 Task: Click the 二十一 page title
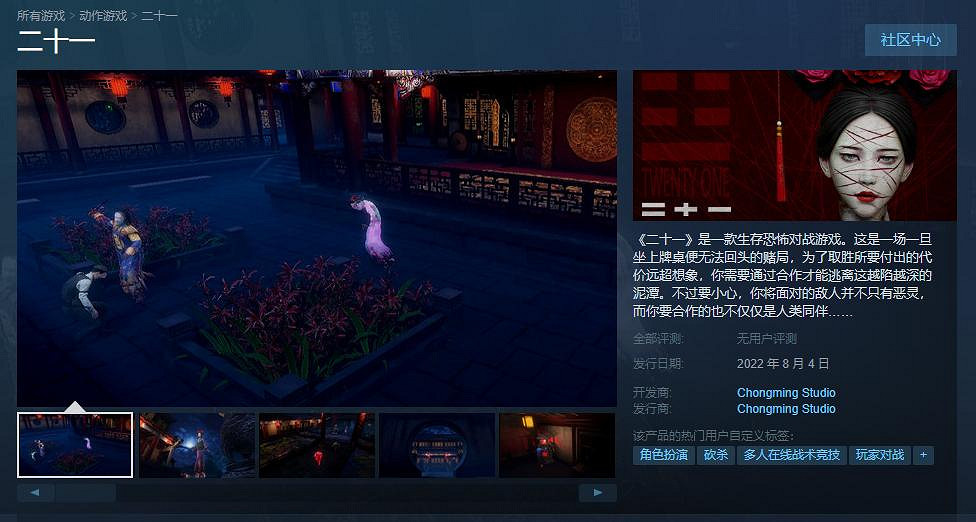pyautogui.click(x=56, y=41)
